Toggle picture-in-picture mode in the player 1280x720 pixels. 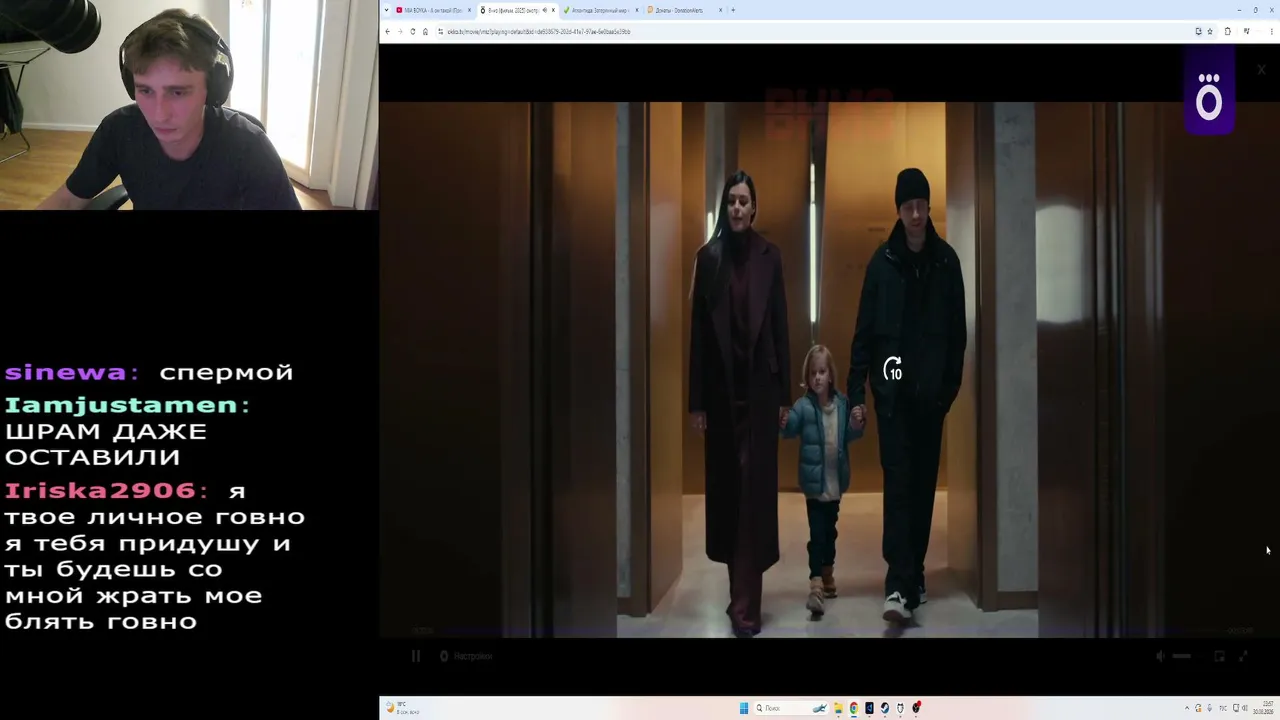click(x=1219, y=656)
